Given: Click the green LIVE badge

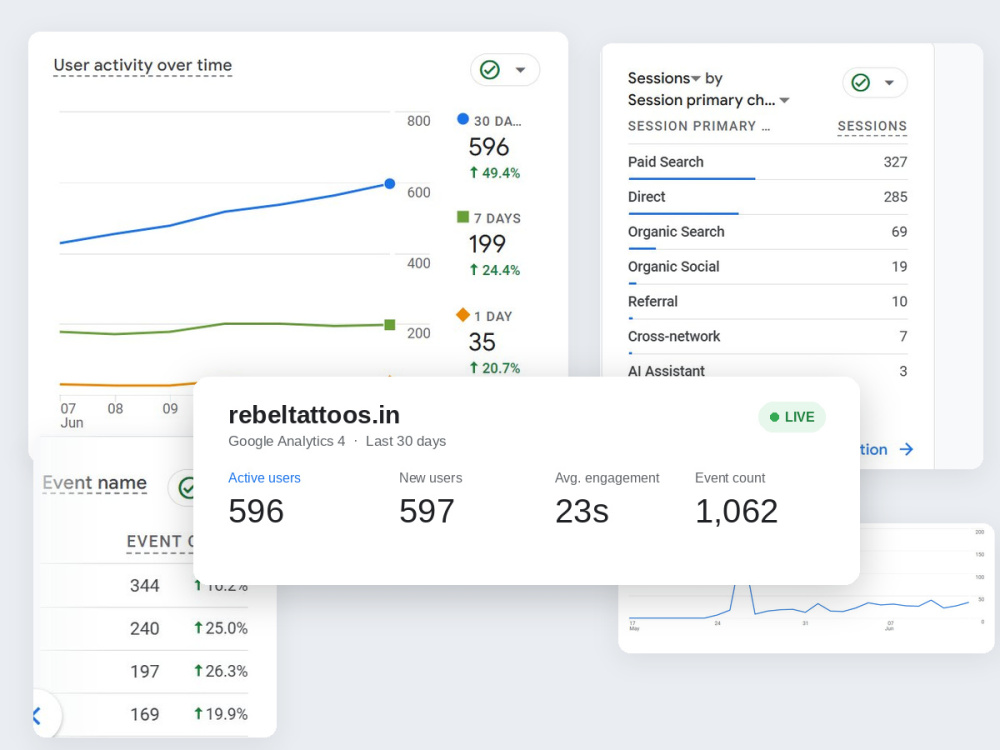Looking at the screenshot, I should click(791, 417).
